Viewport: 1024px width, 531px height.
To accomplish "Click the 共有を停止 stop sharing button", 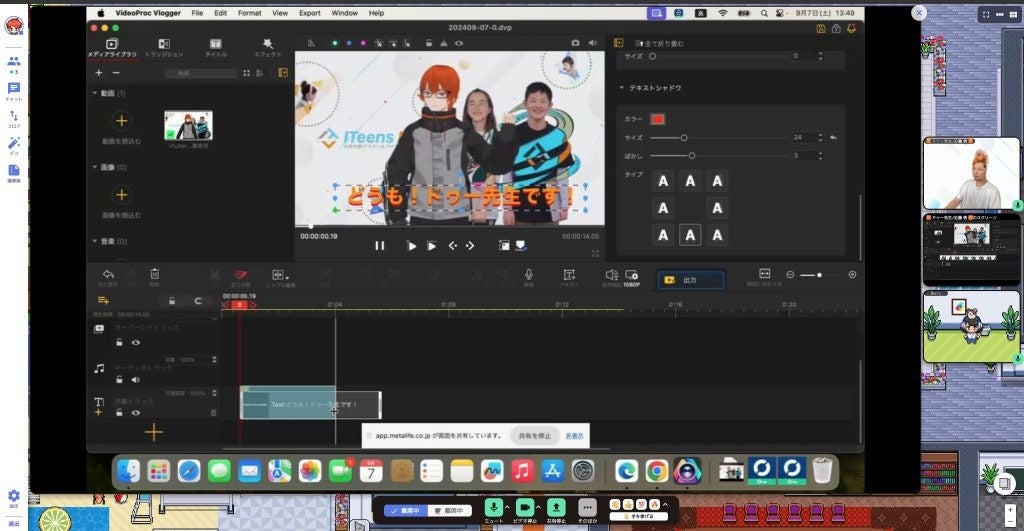I will coord(535,436).
